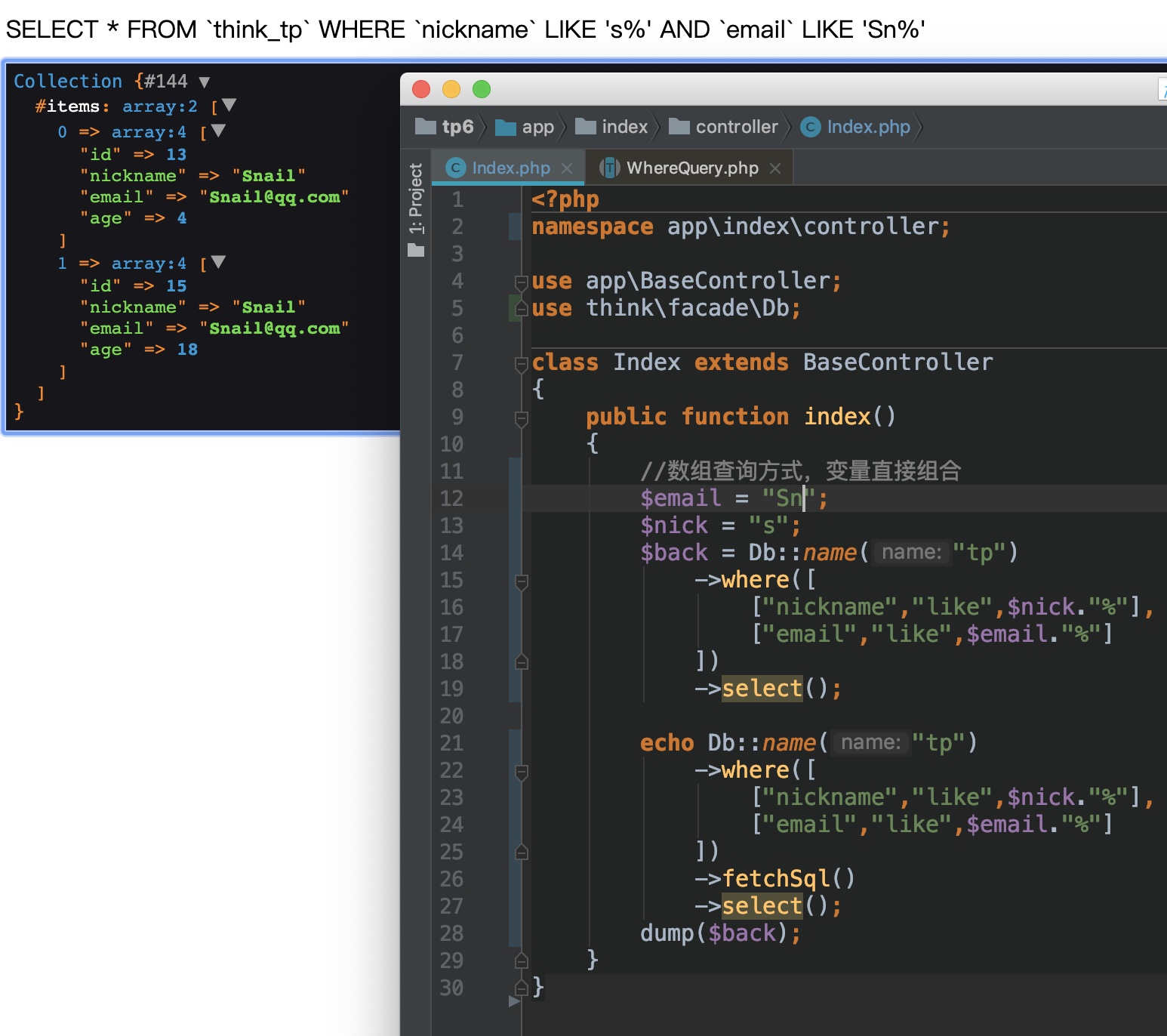Screen dimensions: 1167x1036
Task: Click id value 15 in dump output
Action: (176, 286)
